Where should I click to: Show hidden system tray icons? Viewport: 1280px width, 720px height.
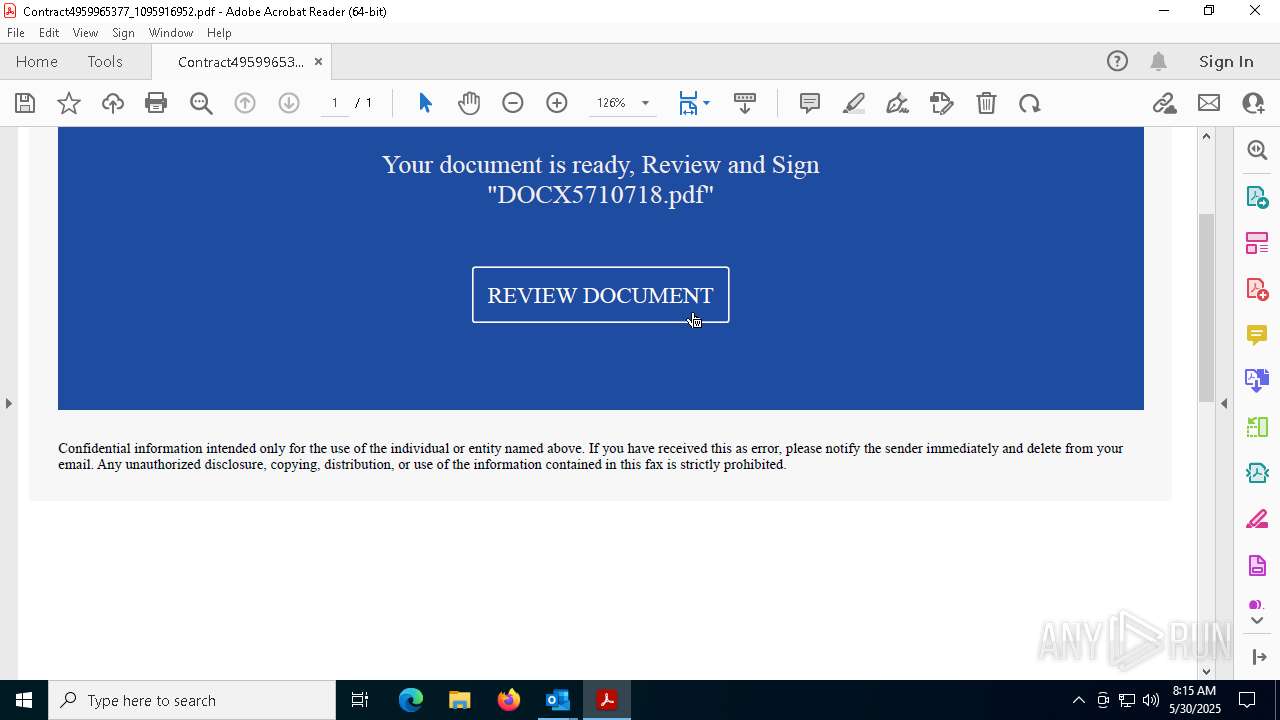click(x=1078, y=700)
